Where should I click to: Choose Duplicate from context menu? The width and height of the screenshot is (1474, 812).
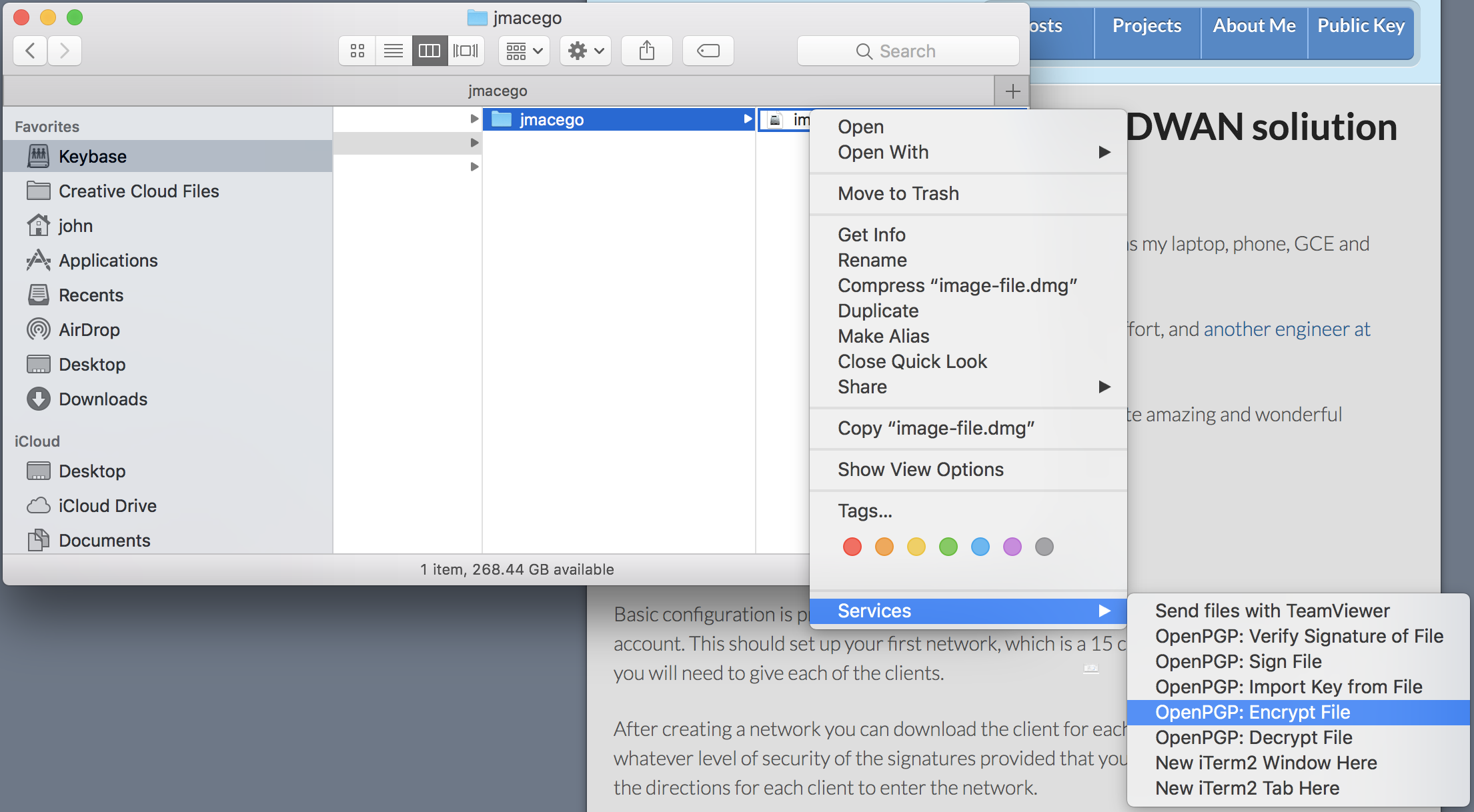968,311
